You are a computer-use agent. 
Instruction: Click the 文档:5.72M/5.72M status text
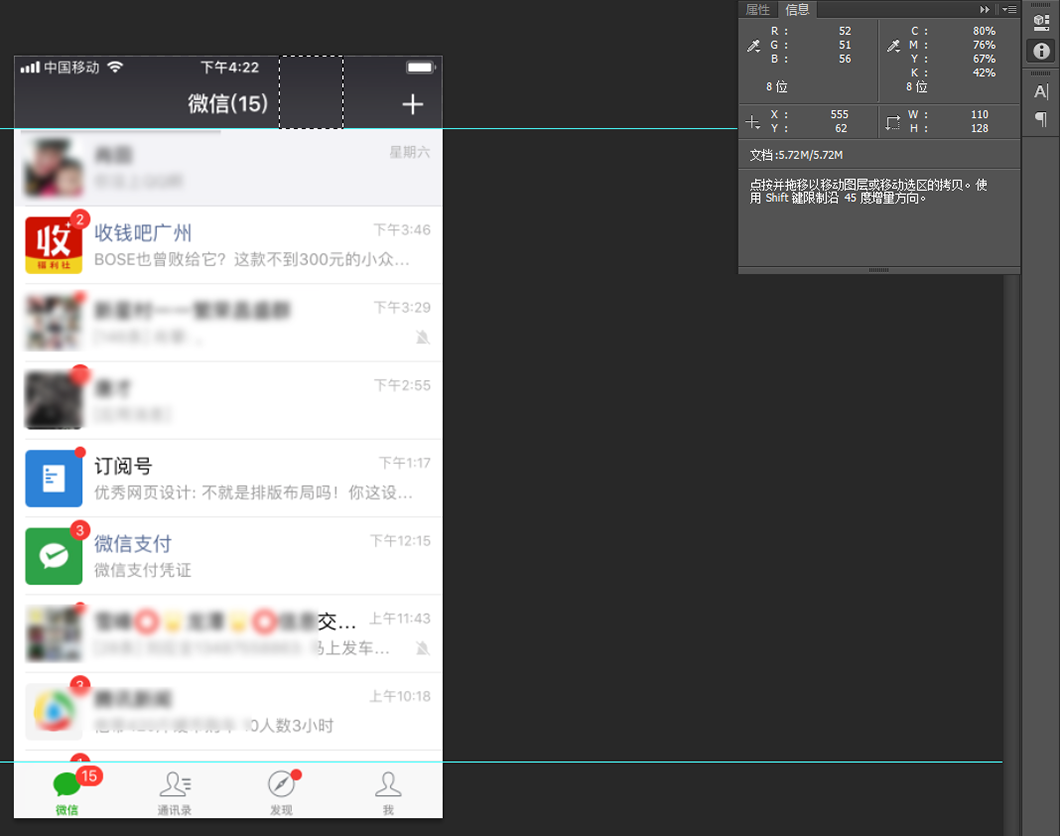click(796, 155)
